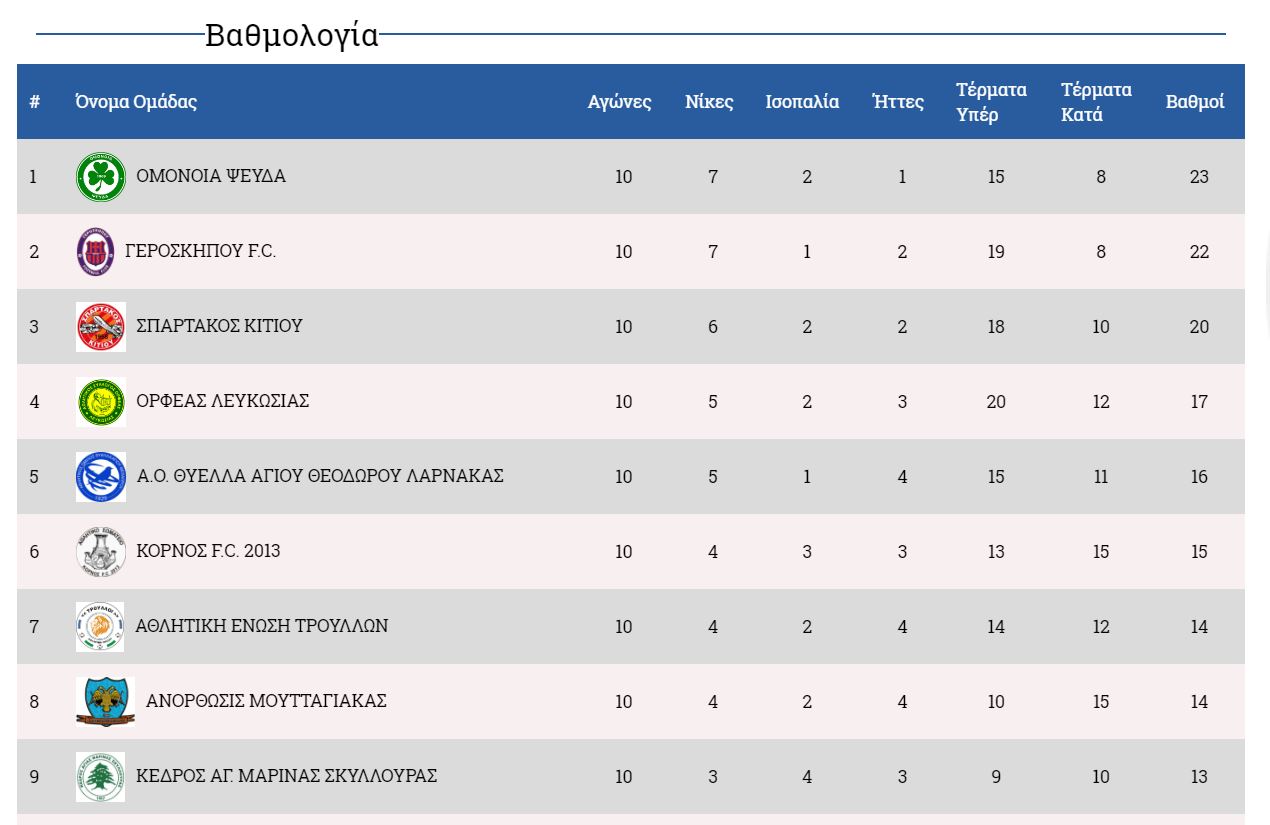Select the ΚΕΔΡΟΣ ΑΓ. ΜΑΡΙΝΑΣ ΣΚΥΛΛΟΥΡΑΣ team name
The image size is (1270, 825).
tap(286, 776)
